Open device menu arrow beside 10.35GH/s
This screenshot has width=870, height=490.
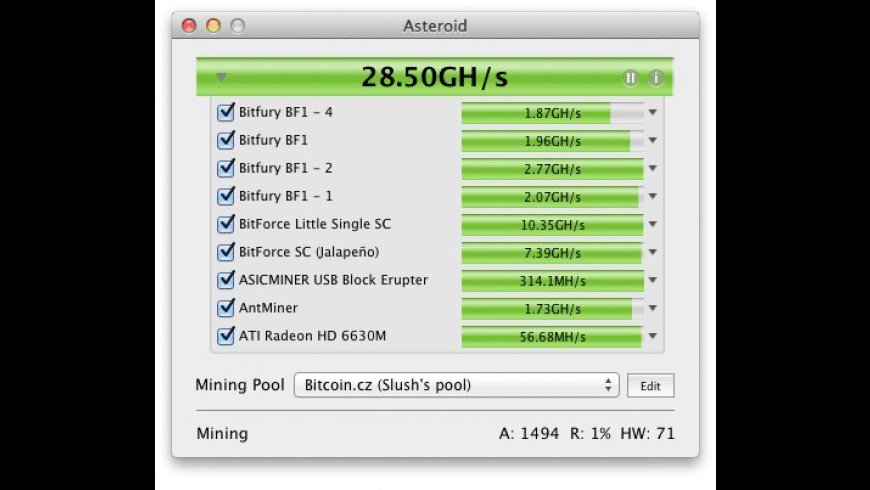coord(653,224)
